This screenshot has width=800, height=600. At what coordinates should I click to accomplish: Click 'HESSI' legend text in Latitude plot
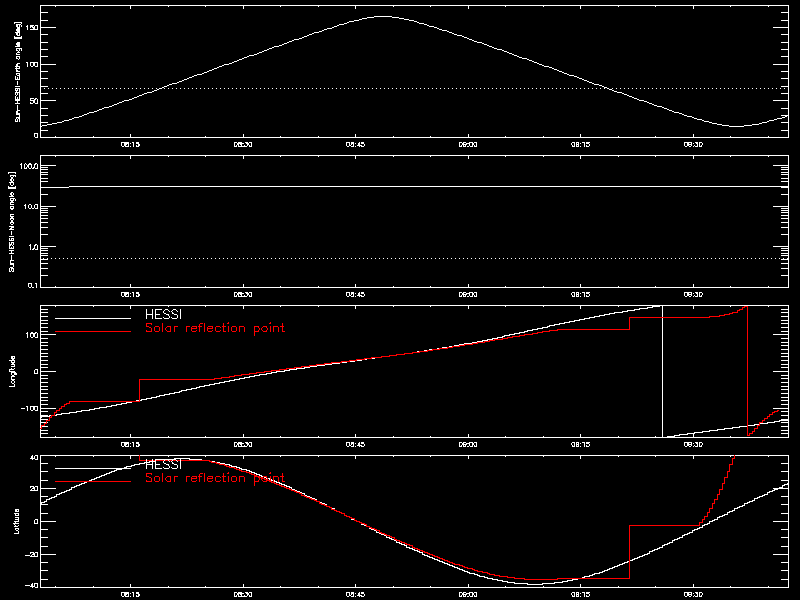[163, 465]
